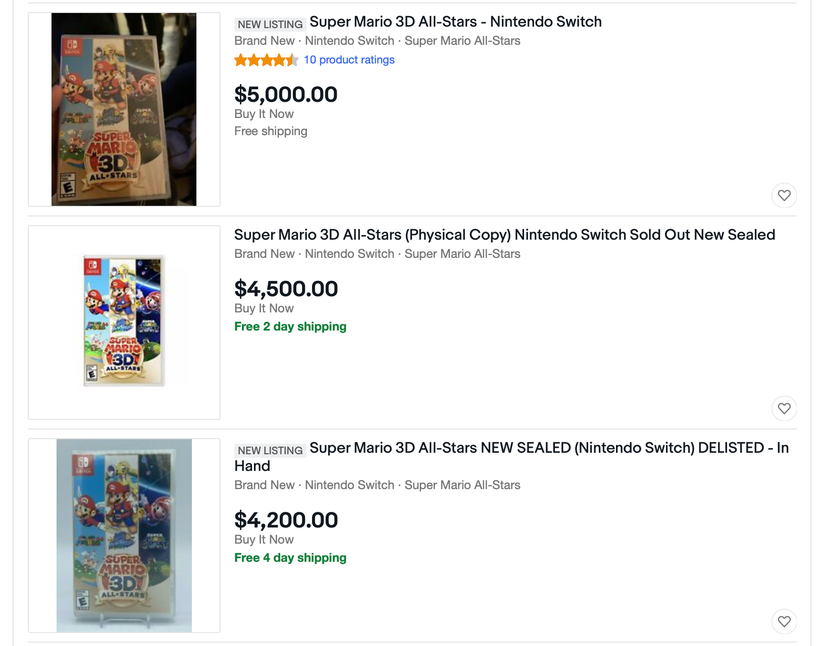The height and width of the screenshot is (646, 825).
Task: Open the 10 product ratings link
Action: (349, 60)
